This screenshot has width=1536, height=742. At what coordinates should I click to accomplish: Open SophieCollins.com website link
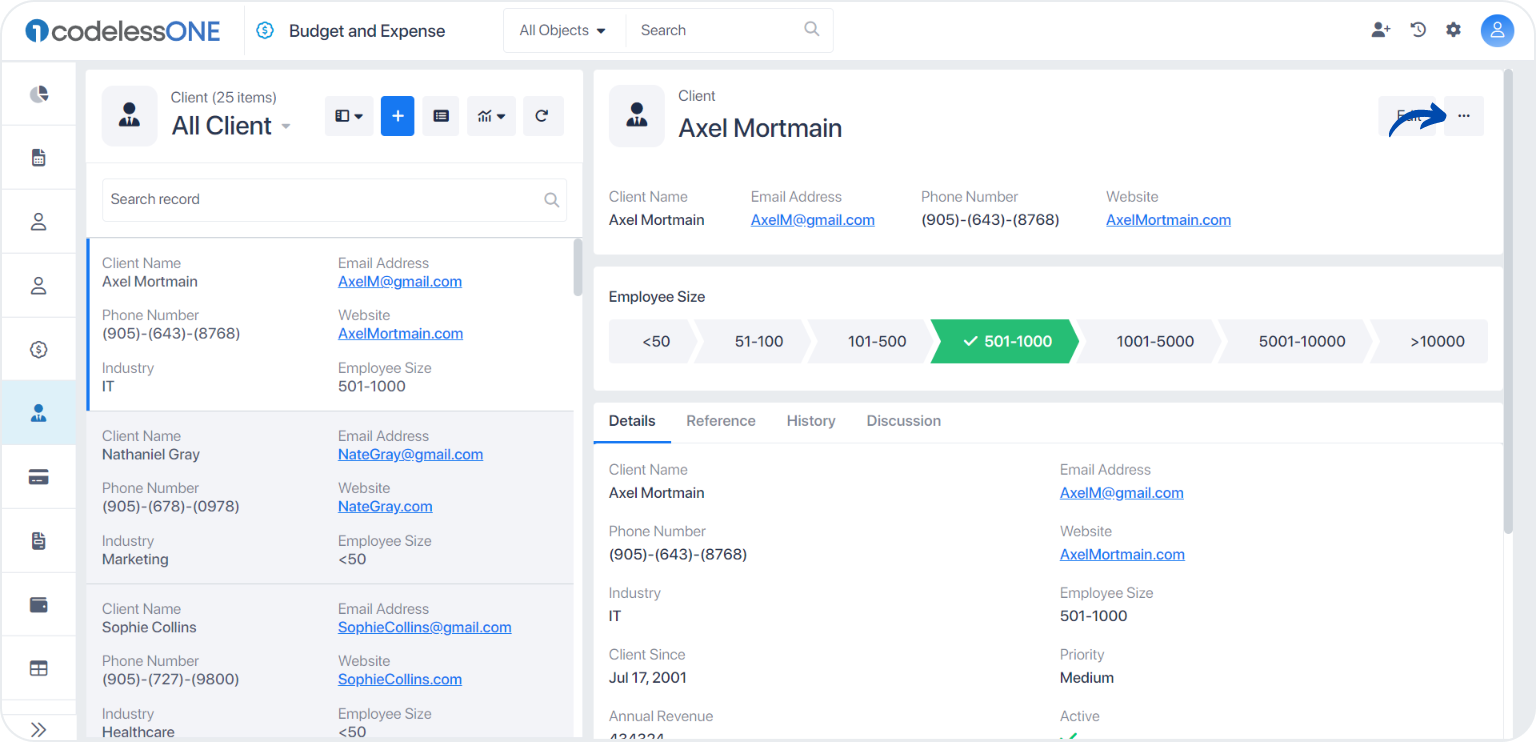[x=400, y=680]
